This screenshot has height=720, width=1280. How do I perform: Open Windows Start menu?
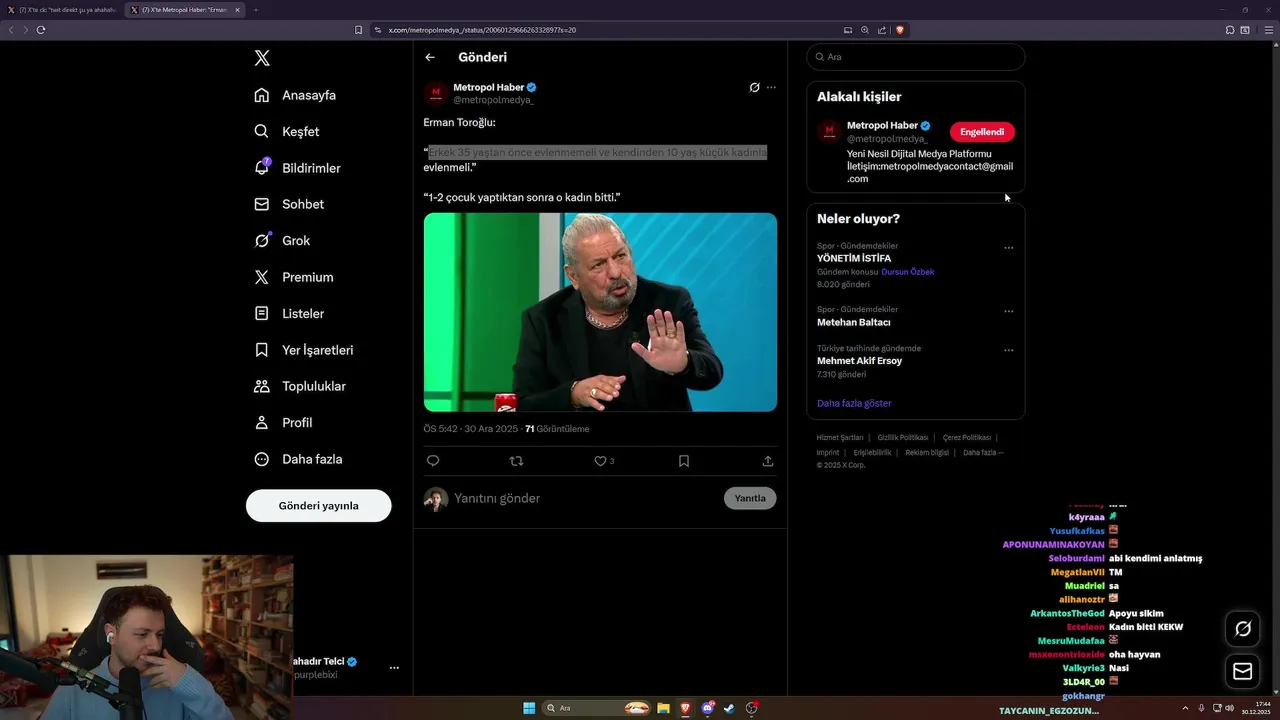click(x=529, y=708)
